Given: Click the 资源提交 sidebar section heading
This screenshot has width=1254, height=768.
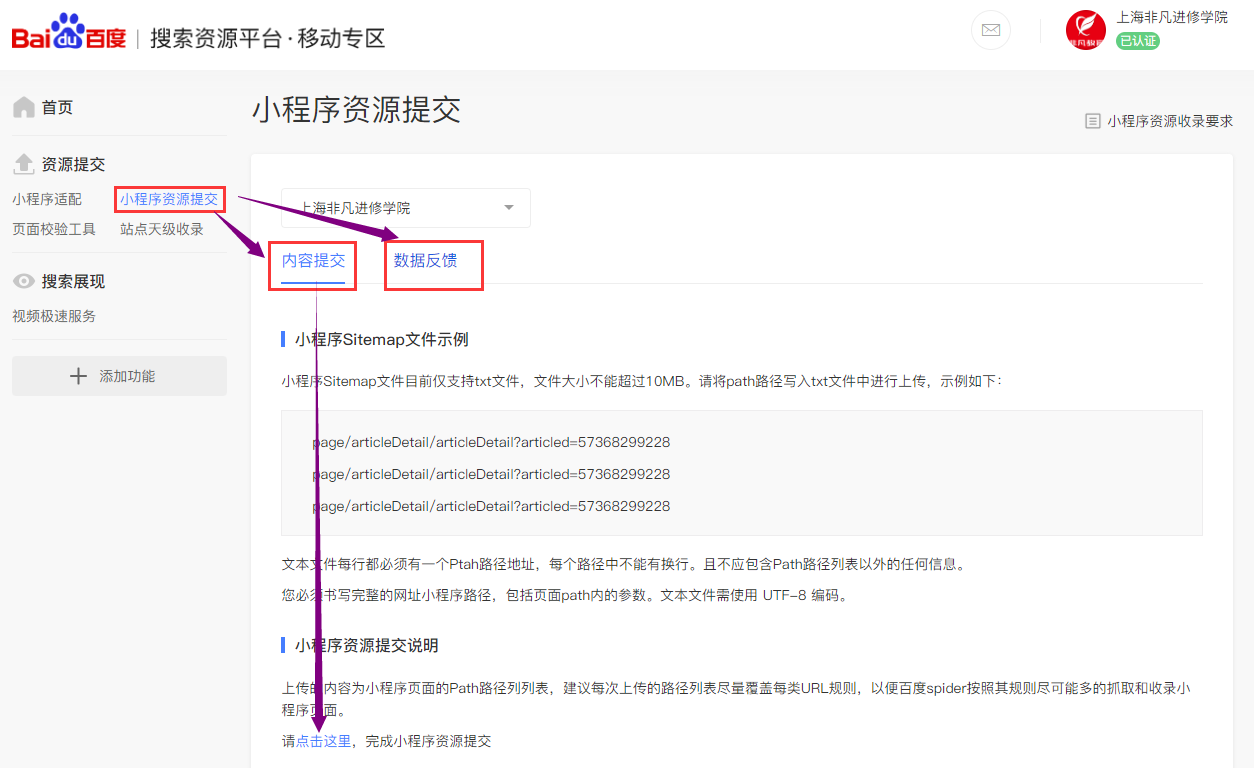Looking at the screenshot, I should click(73, 164).
